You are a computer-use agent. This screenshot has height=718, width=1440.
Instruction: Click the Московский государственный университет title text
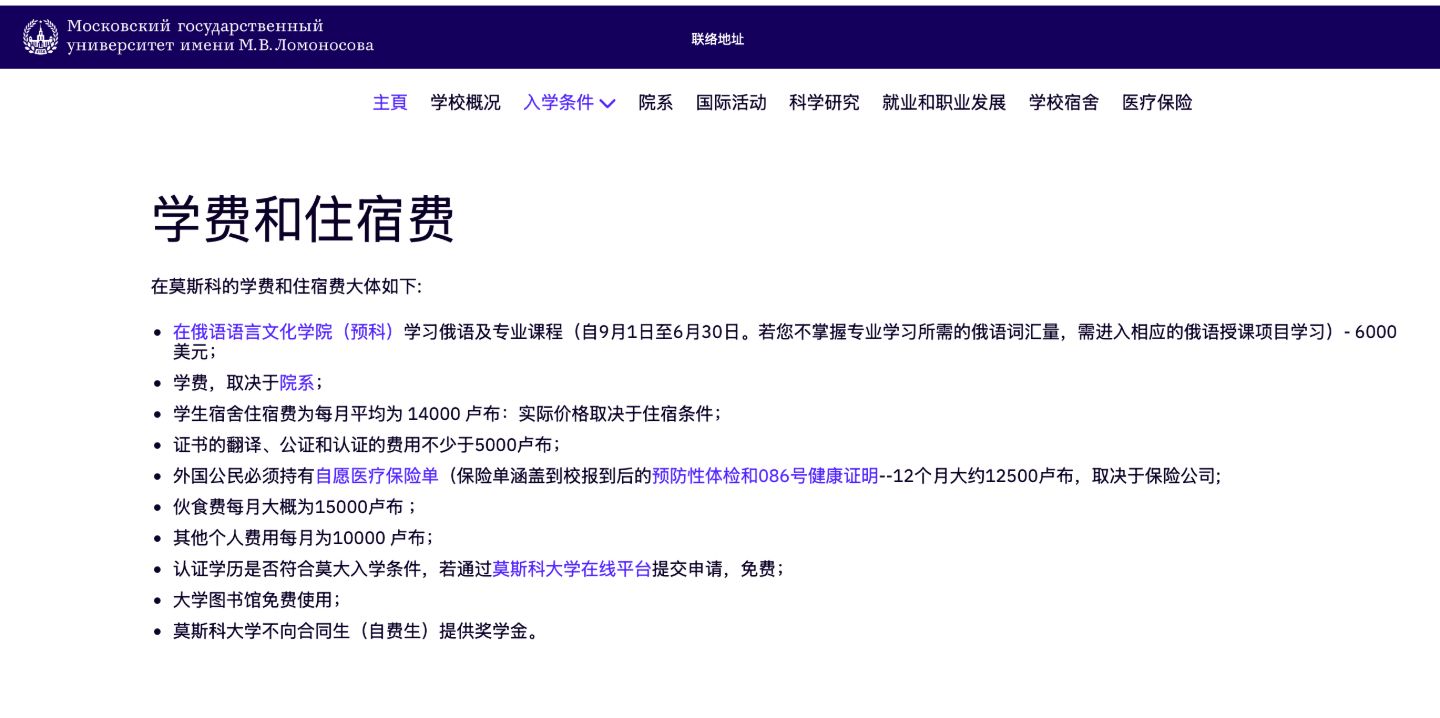220,36
